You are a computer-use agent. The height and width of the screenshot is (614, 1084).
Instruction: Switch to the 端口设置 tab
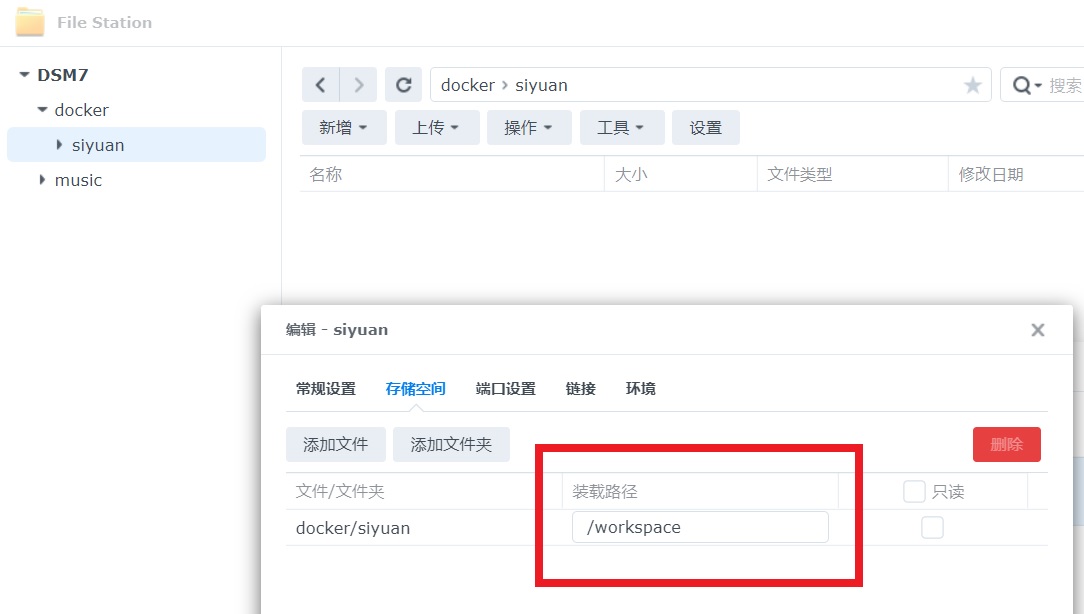tap(505, 389)
